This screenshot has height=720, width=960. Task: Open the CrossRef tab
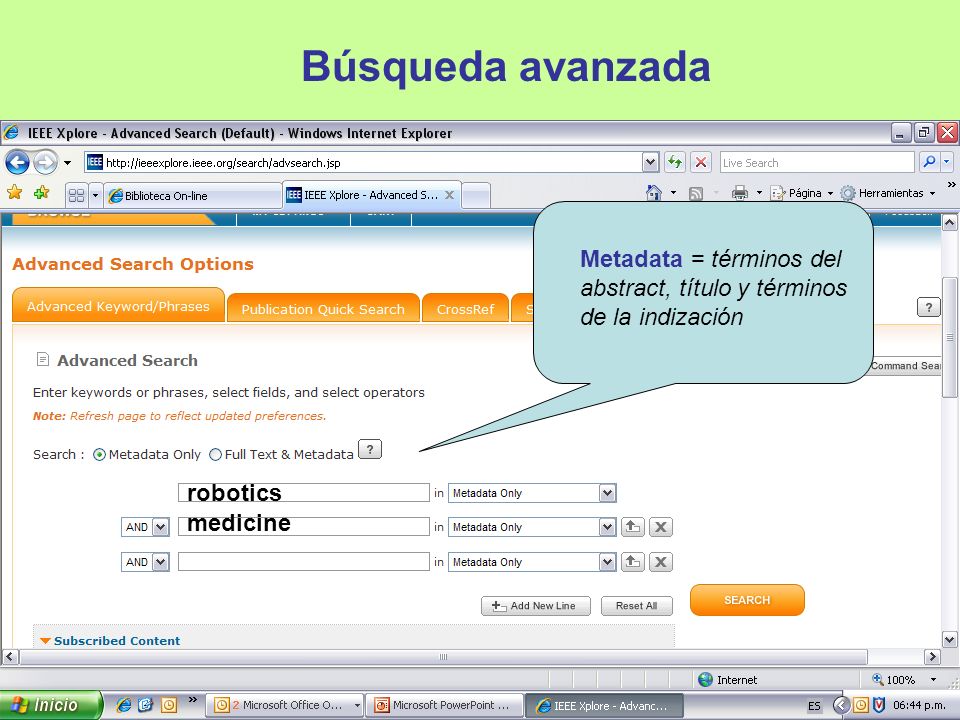(465, 309)
